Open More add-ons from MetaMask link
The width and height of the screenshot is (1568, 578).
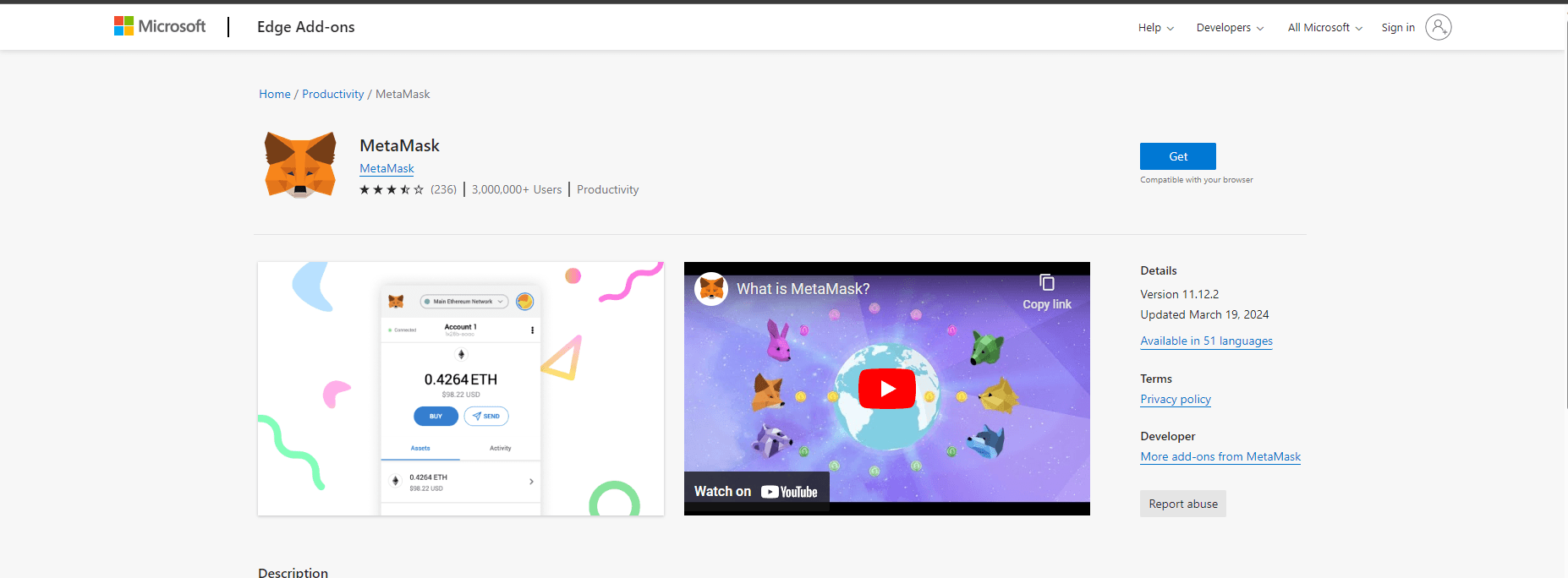1220,456
